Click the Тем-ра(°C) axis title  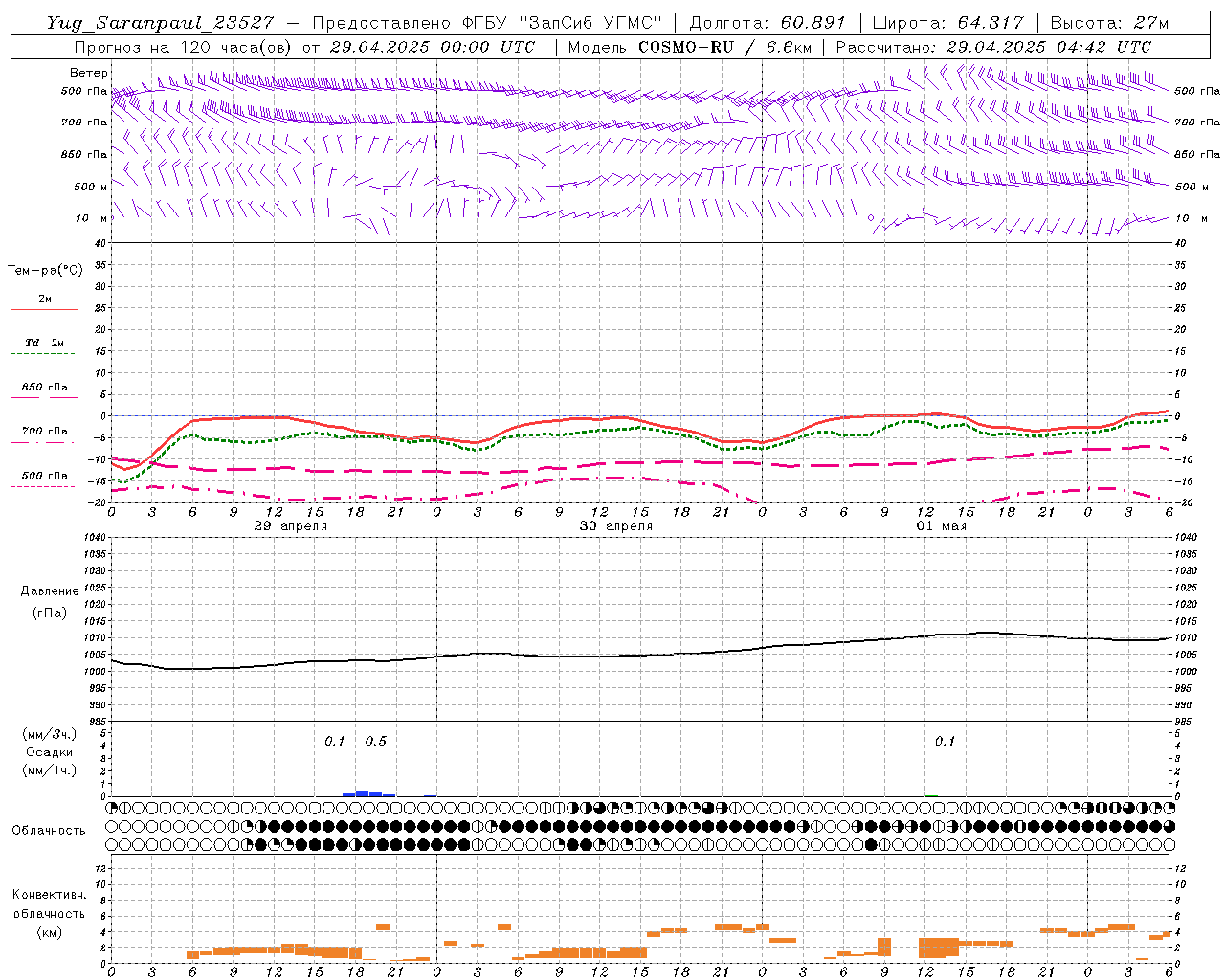pyautogui.click(x=45, y=271)
